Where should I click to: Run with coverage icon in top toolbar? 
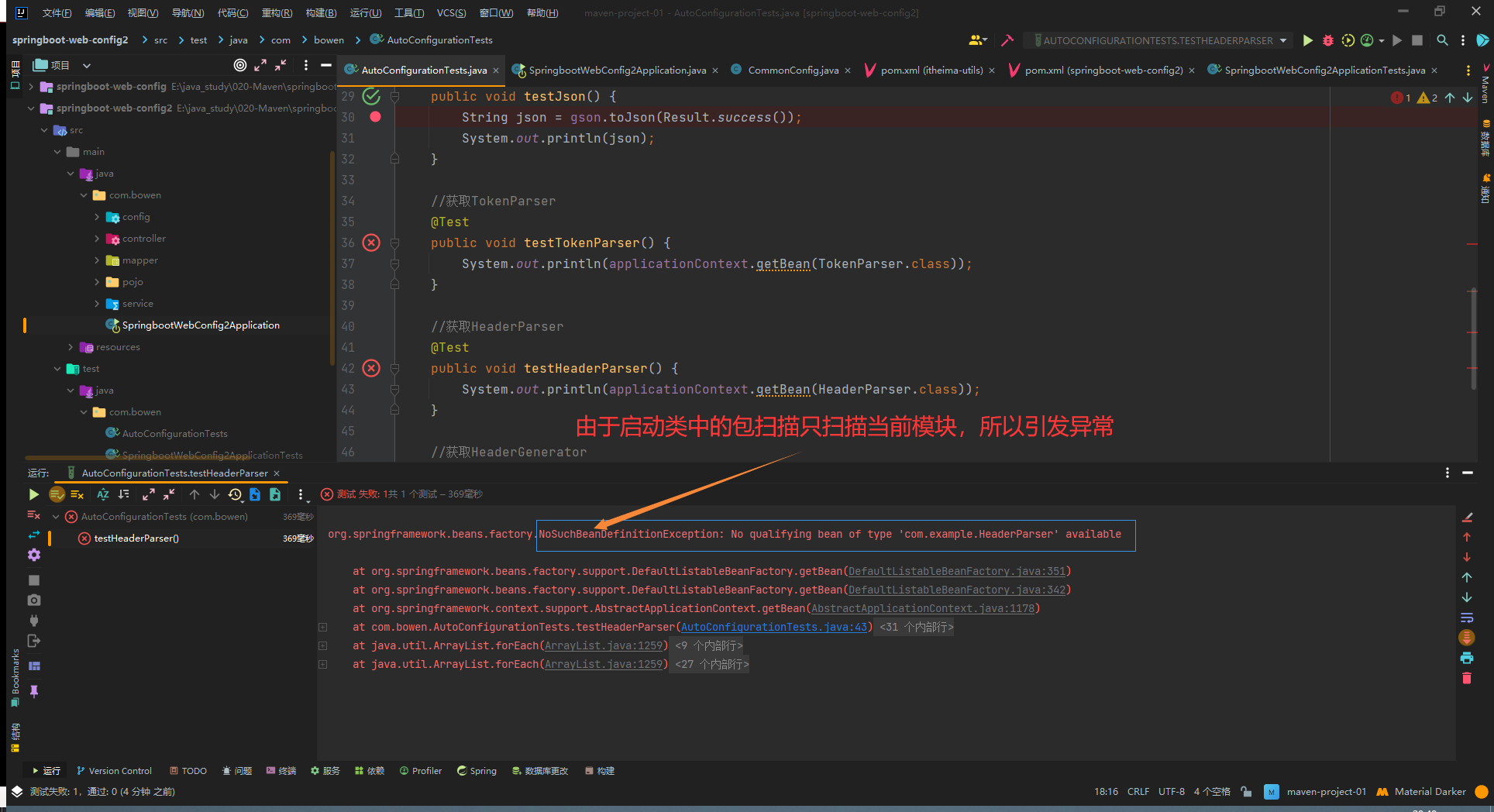point(1348,40)
